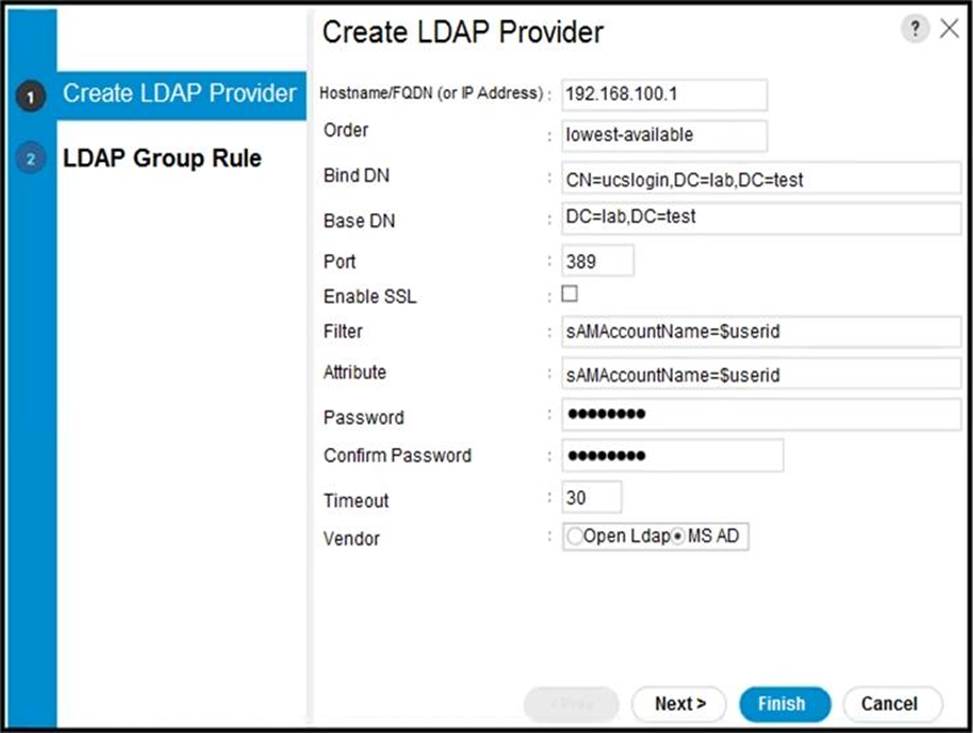Focus the Filter input field
973x733 pixels.
point(760,331)
